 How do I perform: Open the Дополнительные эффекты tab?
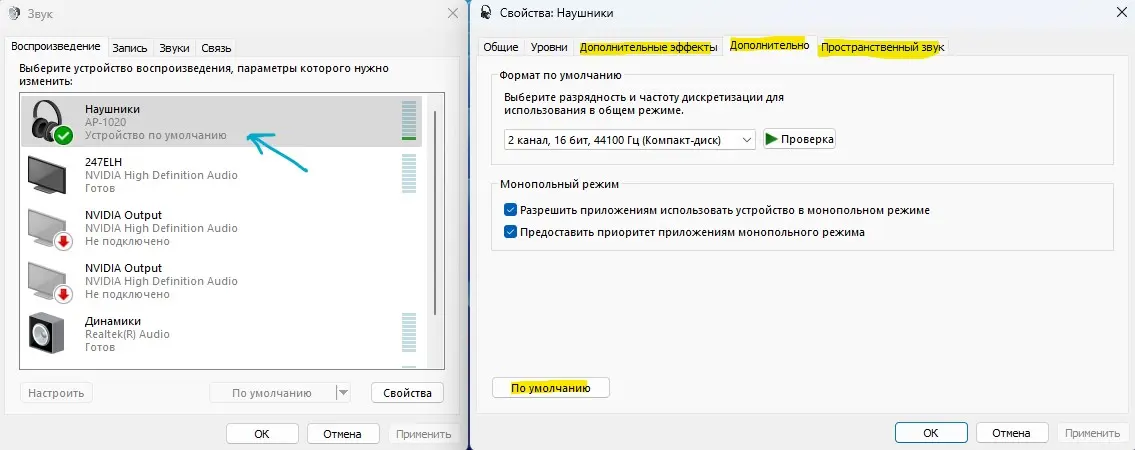point(649,47)
